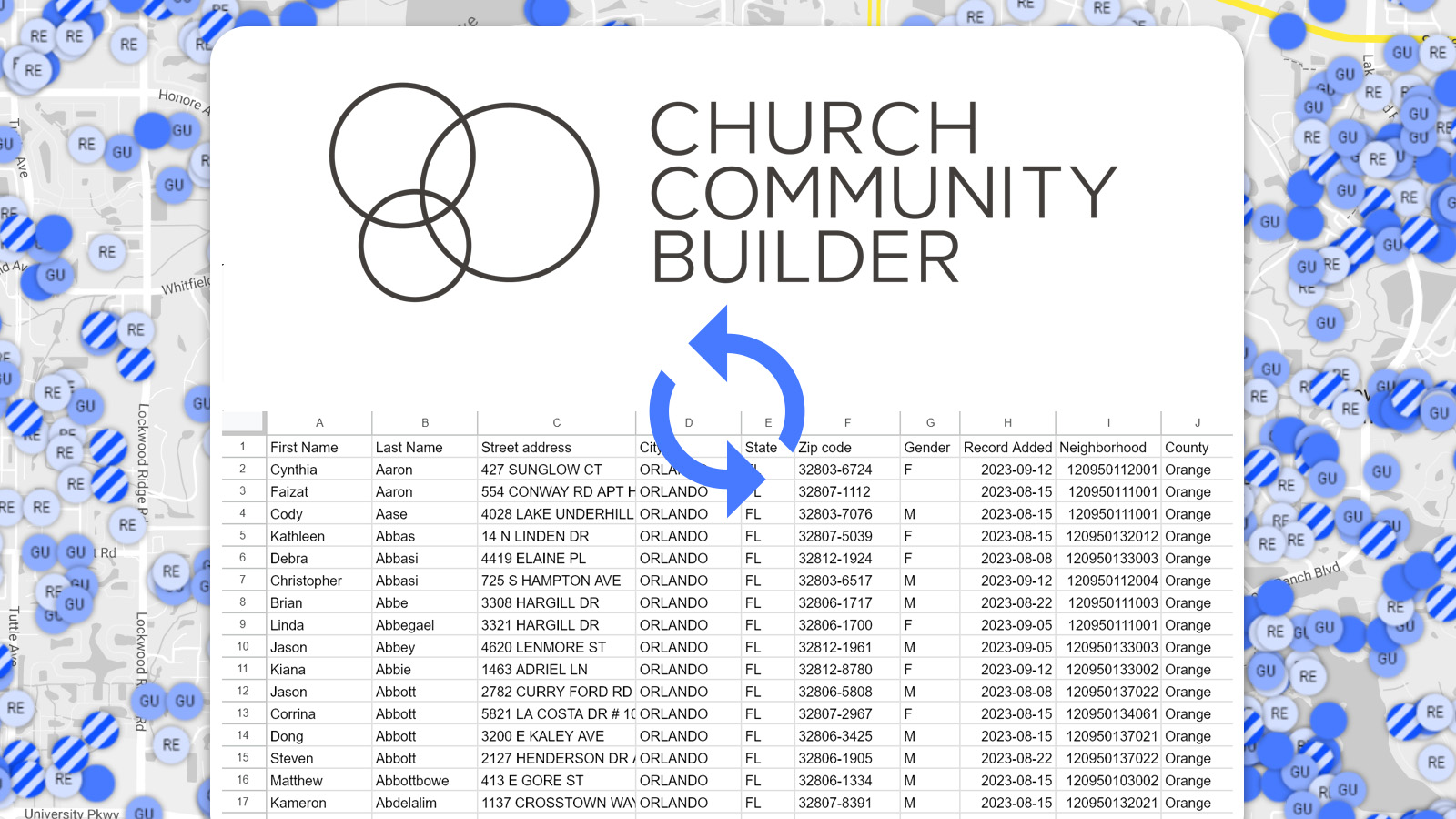Select column H header
1456x819 pixels.
click(1007, 422)
